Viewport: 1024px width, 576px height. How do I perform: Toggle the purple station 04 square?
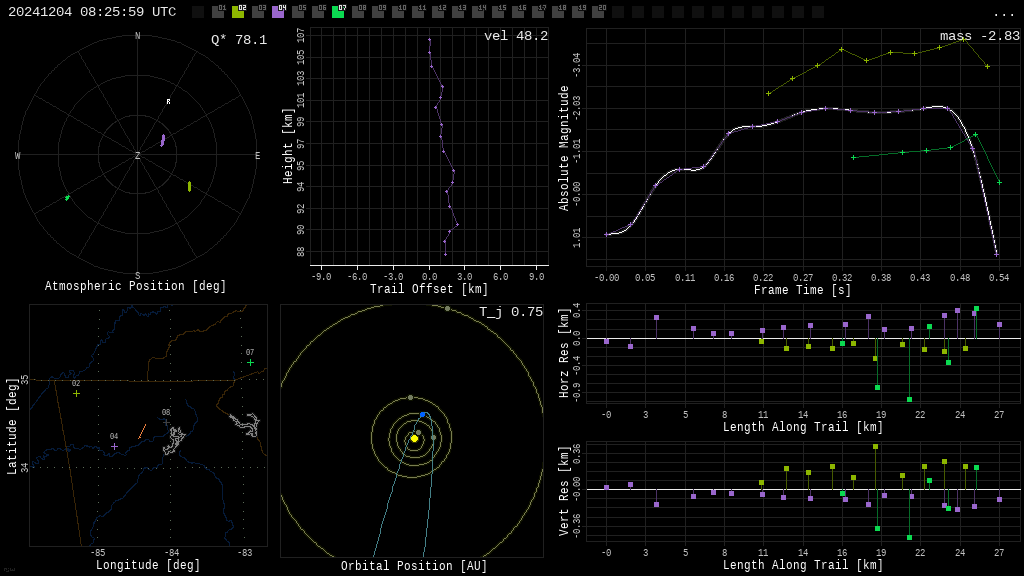pyautogui.click(x=278, y=12)
